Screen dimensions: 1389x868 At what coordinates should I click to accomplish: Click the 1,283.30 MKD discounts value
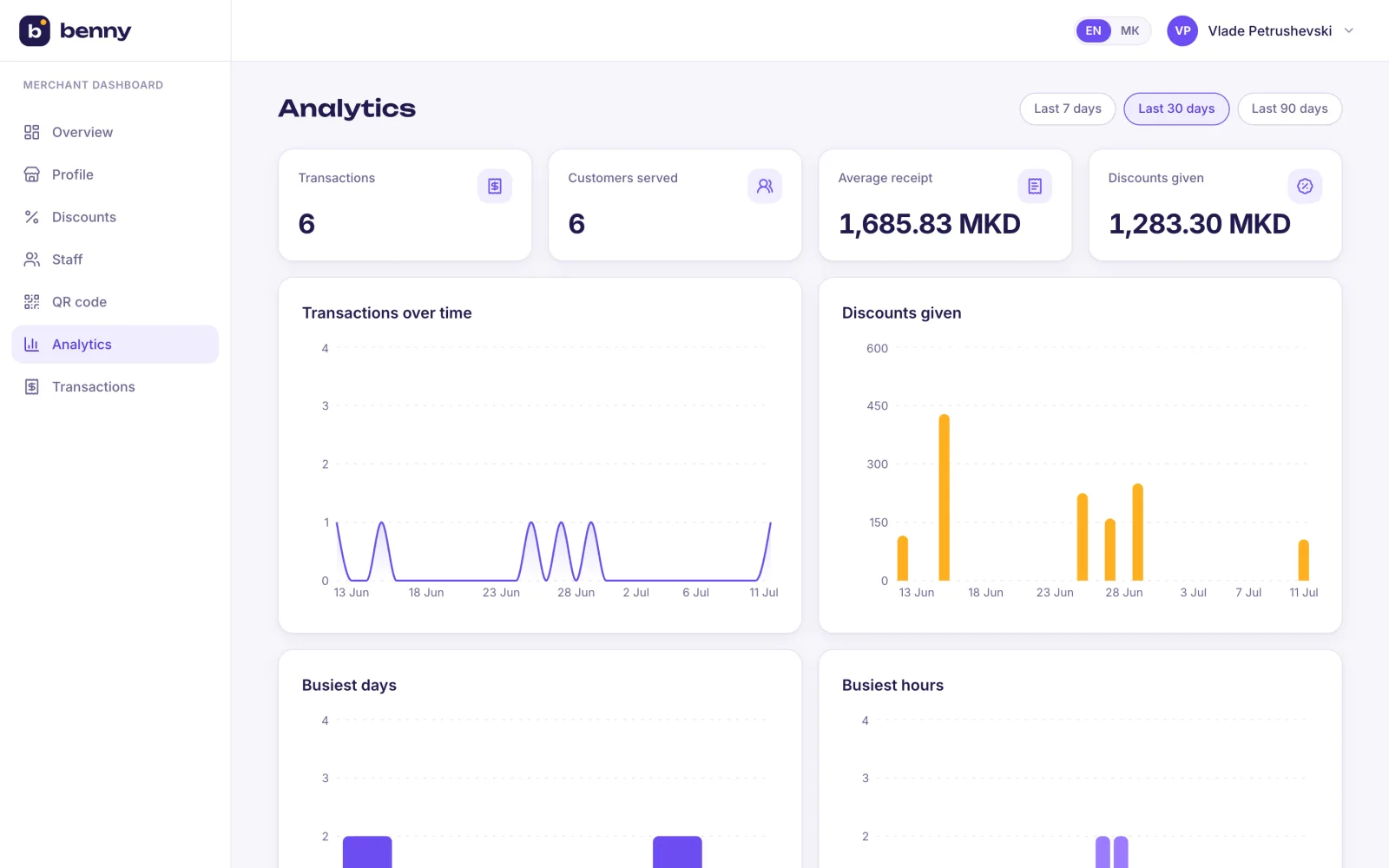pyautogui.click(x=1199, y=224)
